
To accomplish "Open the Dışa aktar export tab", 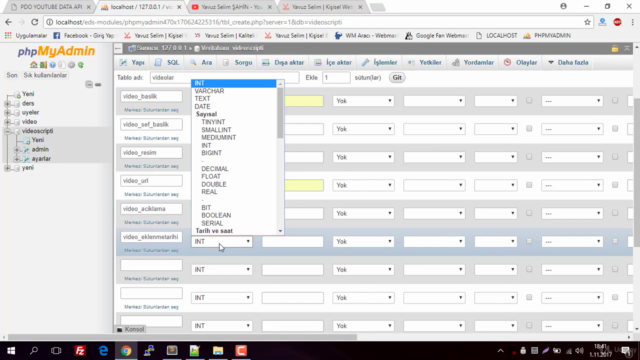I will [x=283, y=62].
